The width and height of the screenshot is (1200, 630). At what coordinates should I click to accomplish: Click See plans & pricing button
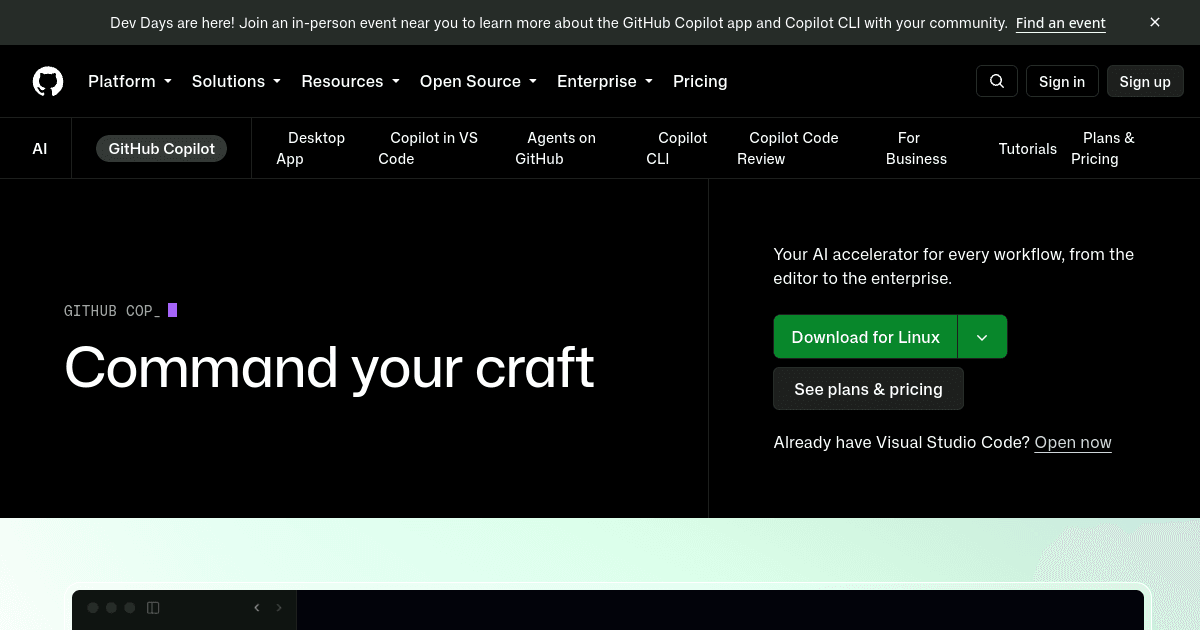pyautogui.click(x=868, y=389)
